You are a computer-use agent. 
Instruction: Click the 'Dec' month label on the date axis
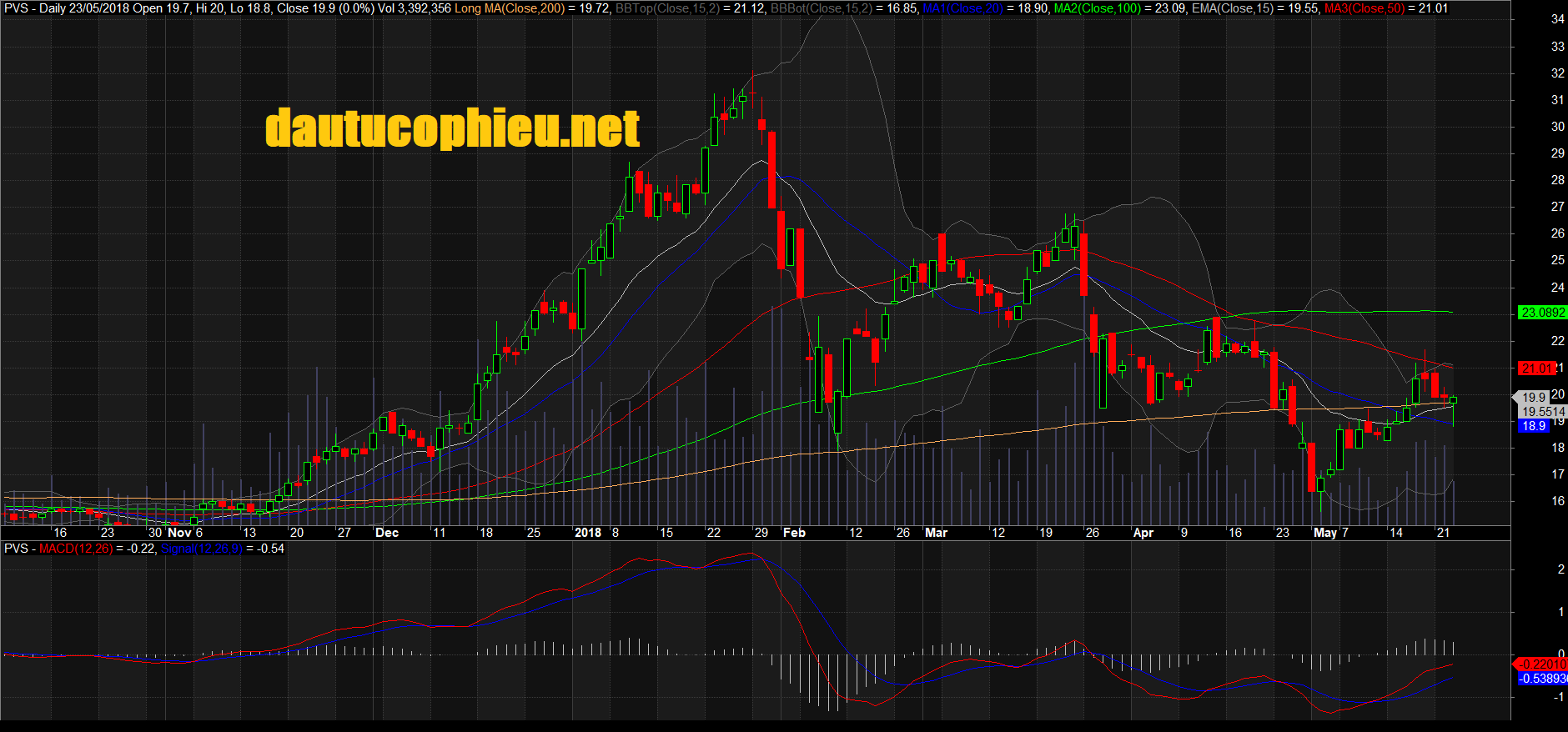pyautogui.click(x=387, y=533)
